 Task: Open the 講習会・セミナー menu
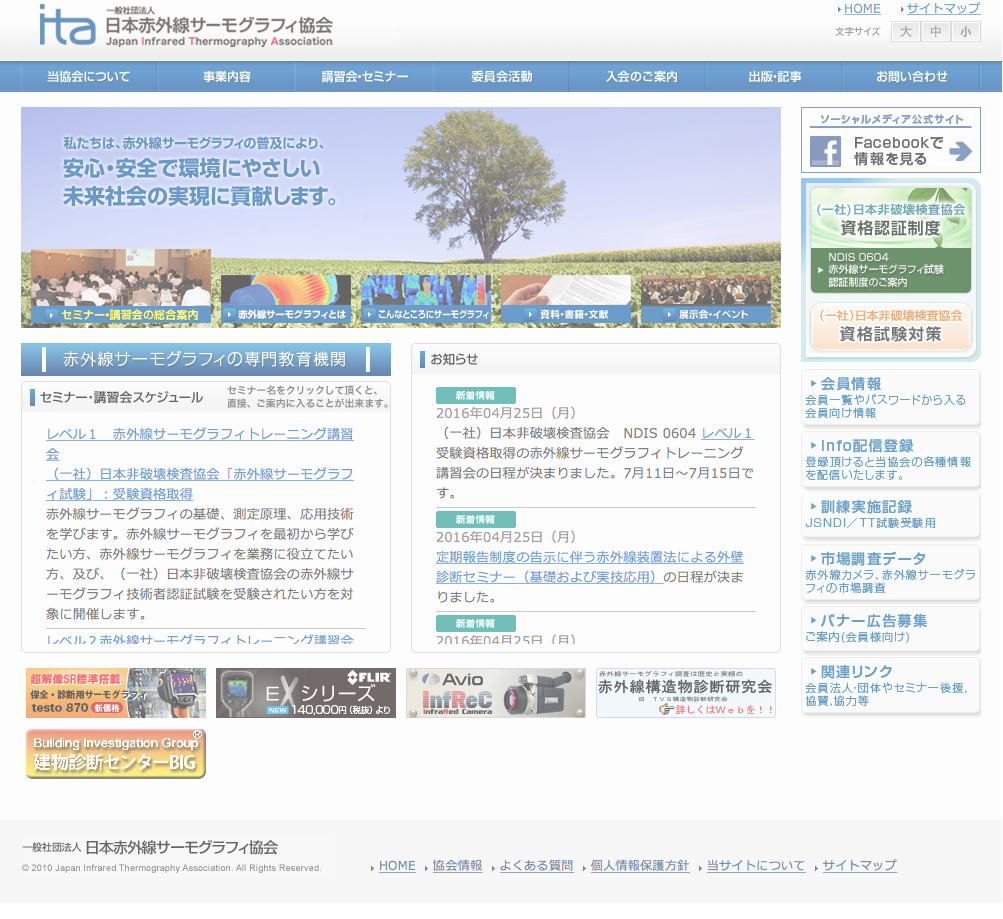(365, 77)
